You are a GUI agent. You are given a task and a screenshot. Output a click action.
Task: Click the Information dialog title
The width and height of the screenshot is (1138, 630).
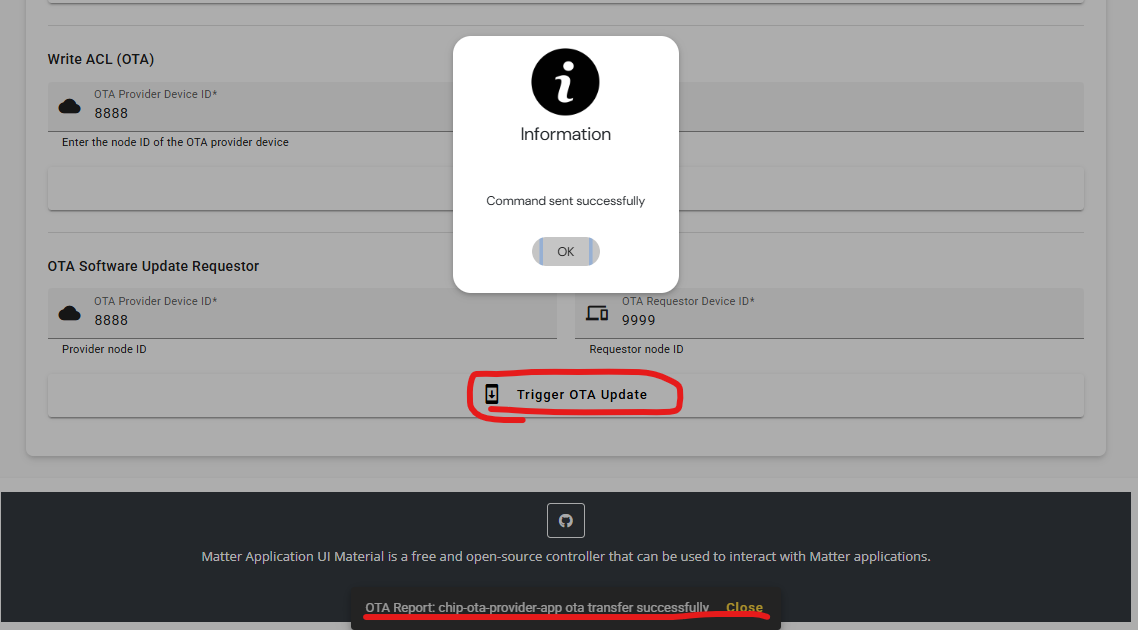pyautogui.click(x=565, y=134)
